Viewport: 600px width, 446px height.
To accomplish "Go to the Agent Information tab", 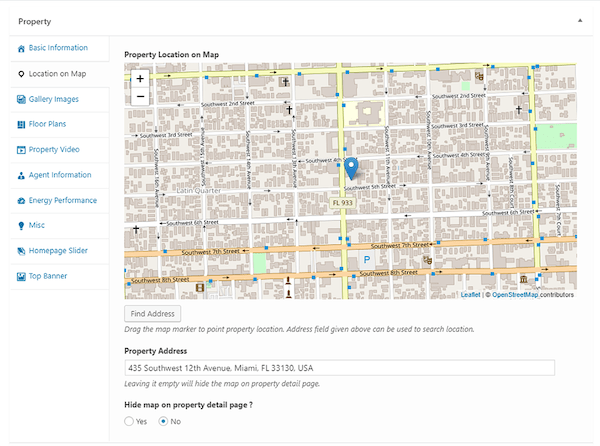I will click(60, 175).
